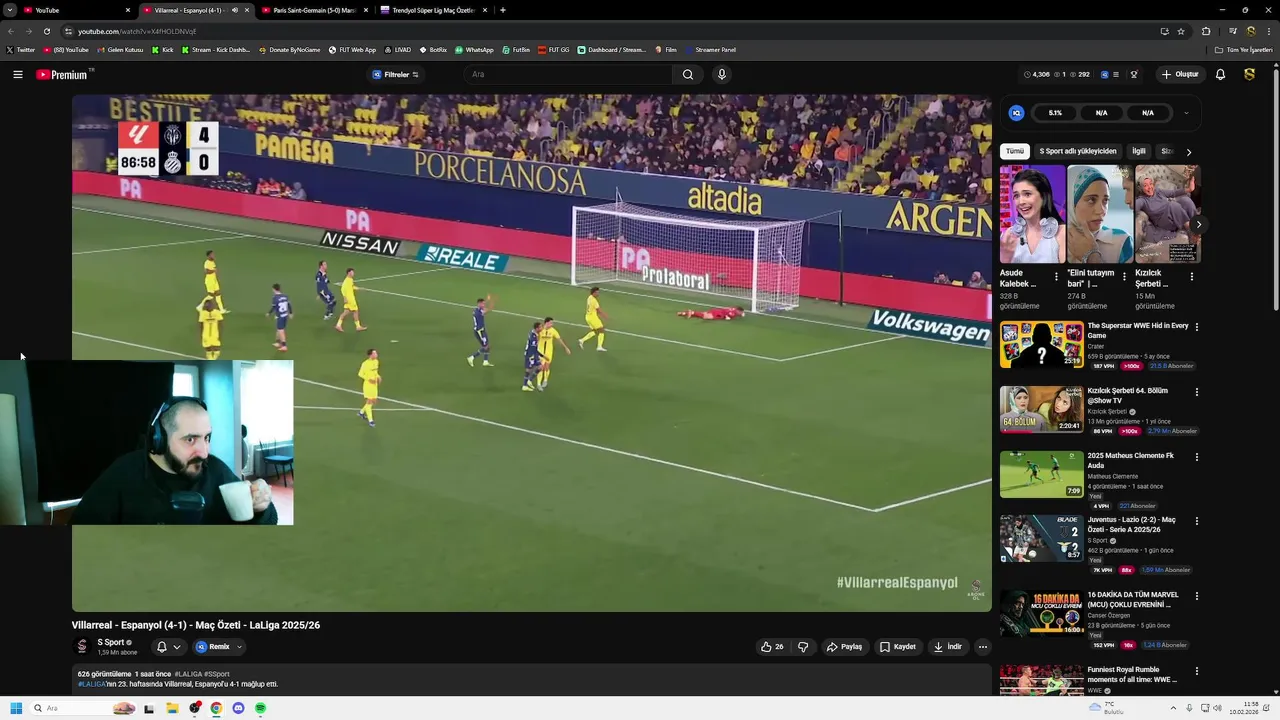Advance shorts shelf with next arrow

(1198, 224)
